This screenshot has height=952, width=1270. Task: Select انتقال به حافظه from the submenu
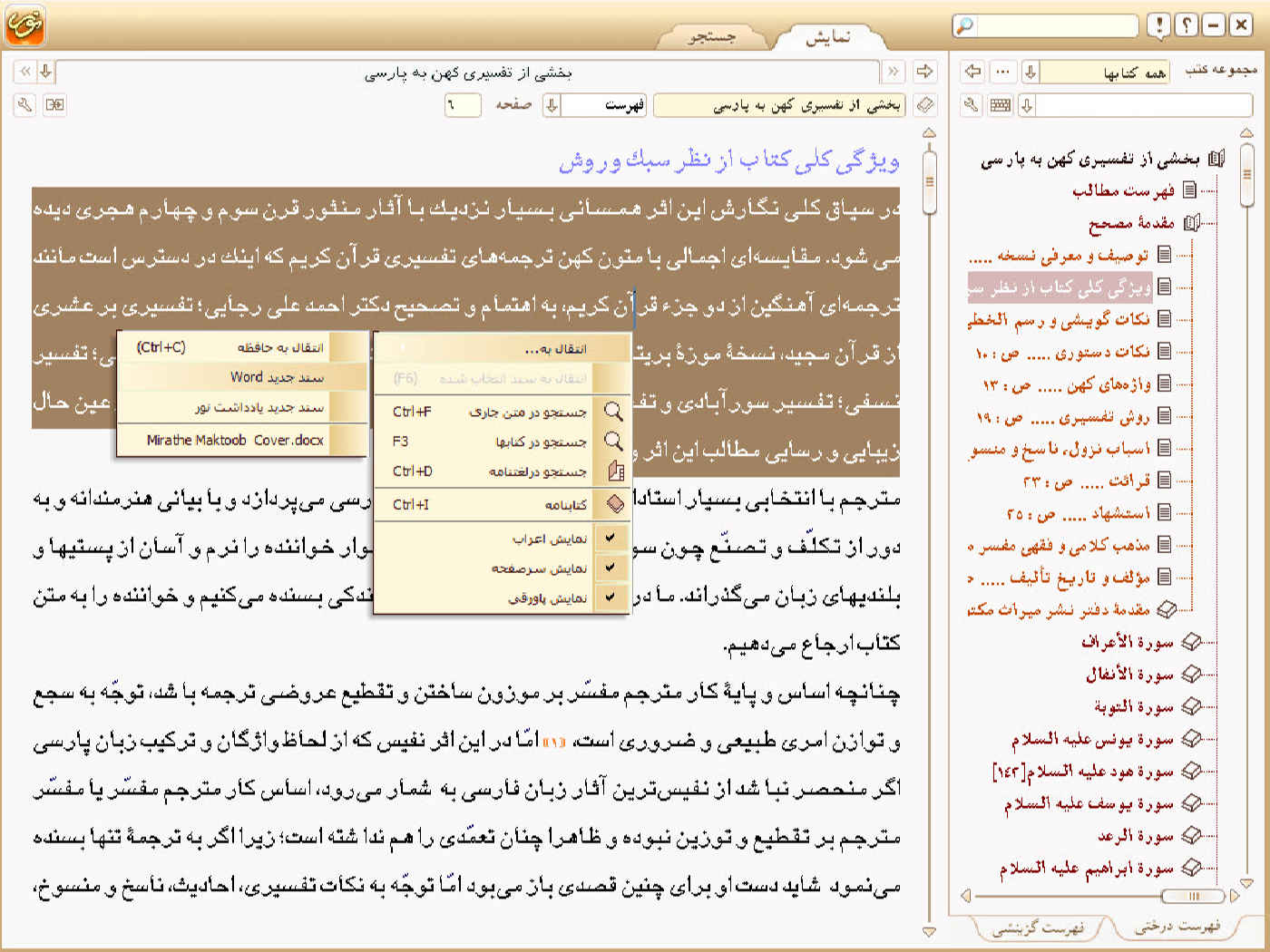click(x=242, y=347)
